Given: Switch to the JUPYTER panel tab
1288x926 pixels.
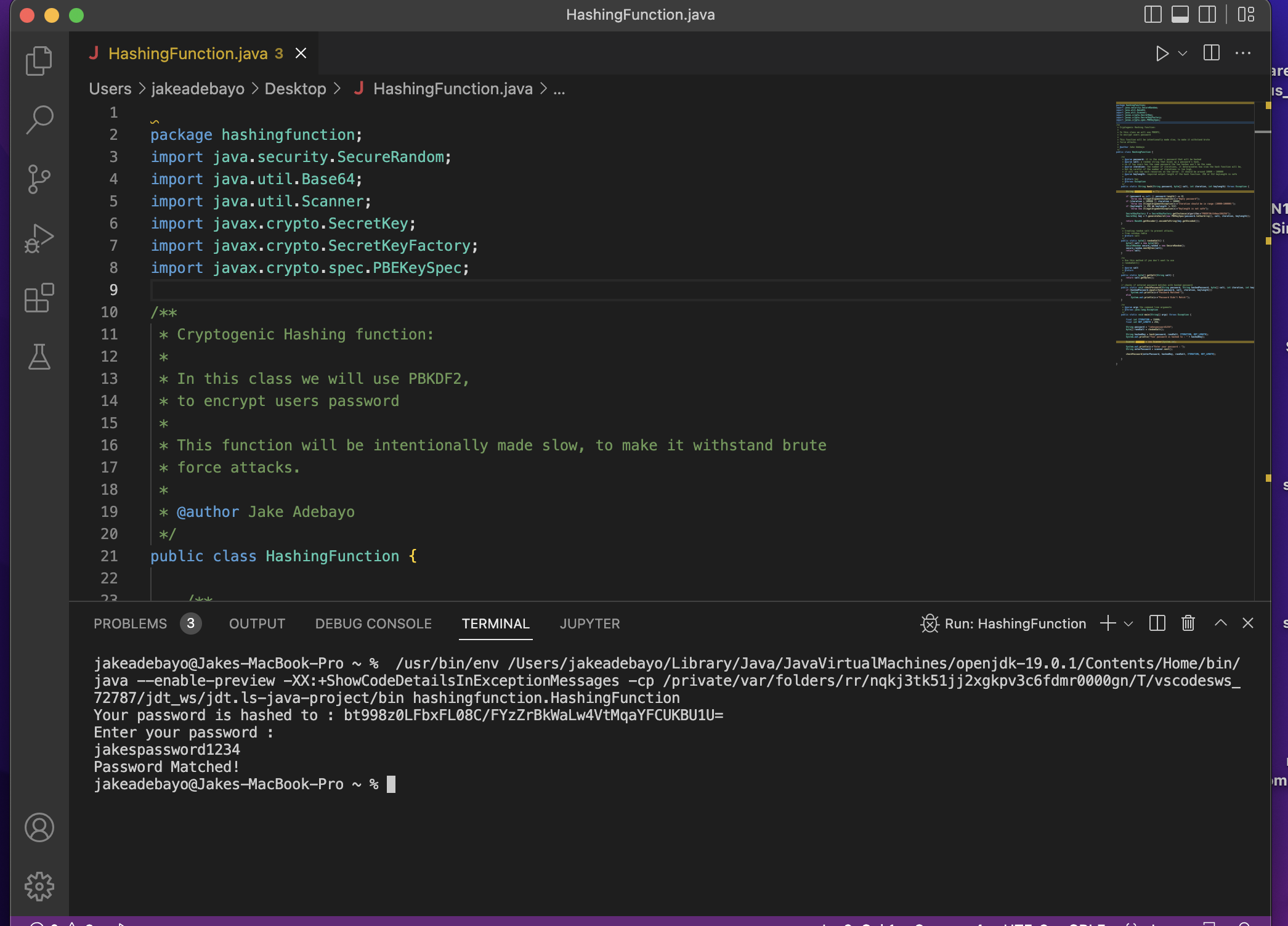Looking at the screenshot, I should click(x=589, y=623).
